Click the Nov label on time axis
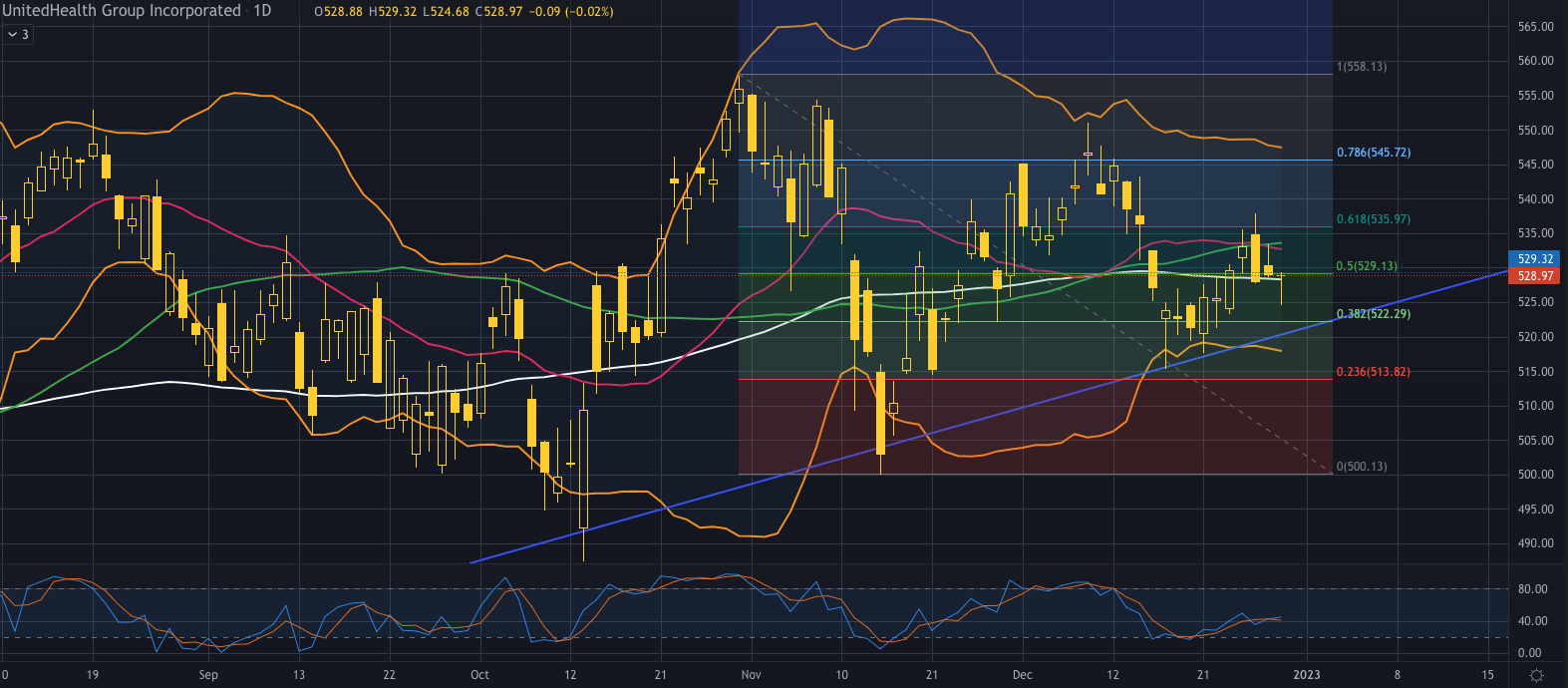Image resolution: width=1568 pixels, height=688 pixels. (752, 675)
